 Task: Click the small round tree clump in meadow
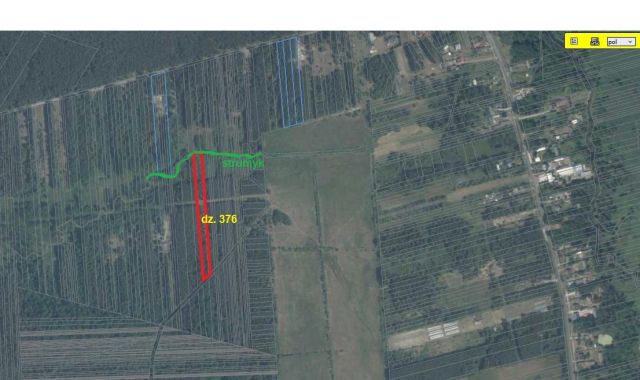pyautogui.click(x=281, y=218)
